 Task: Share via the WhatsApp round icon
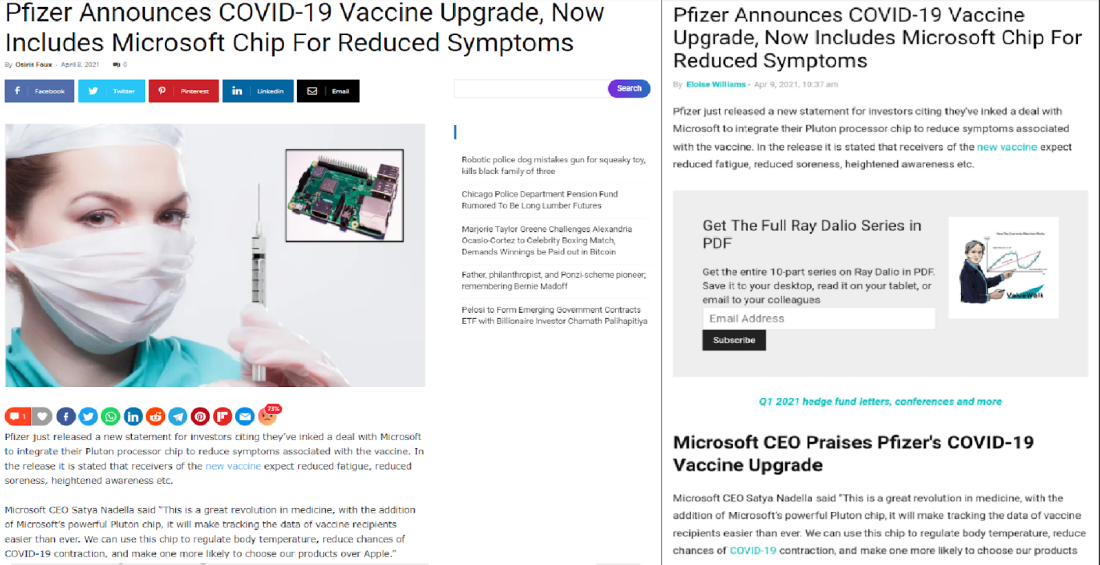tap(110, 416)
